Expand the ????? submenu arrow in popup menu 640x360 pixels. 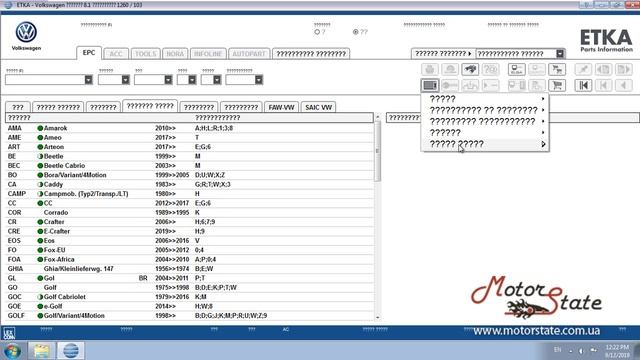pos(543,99)
